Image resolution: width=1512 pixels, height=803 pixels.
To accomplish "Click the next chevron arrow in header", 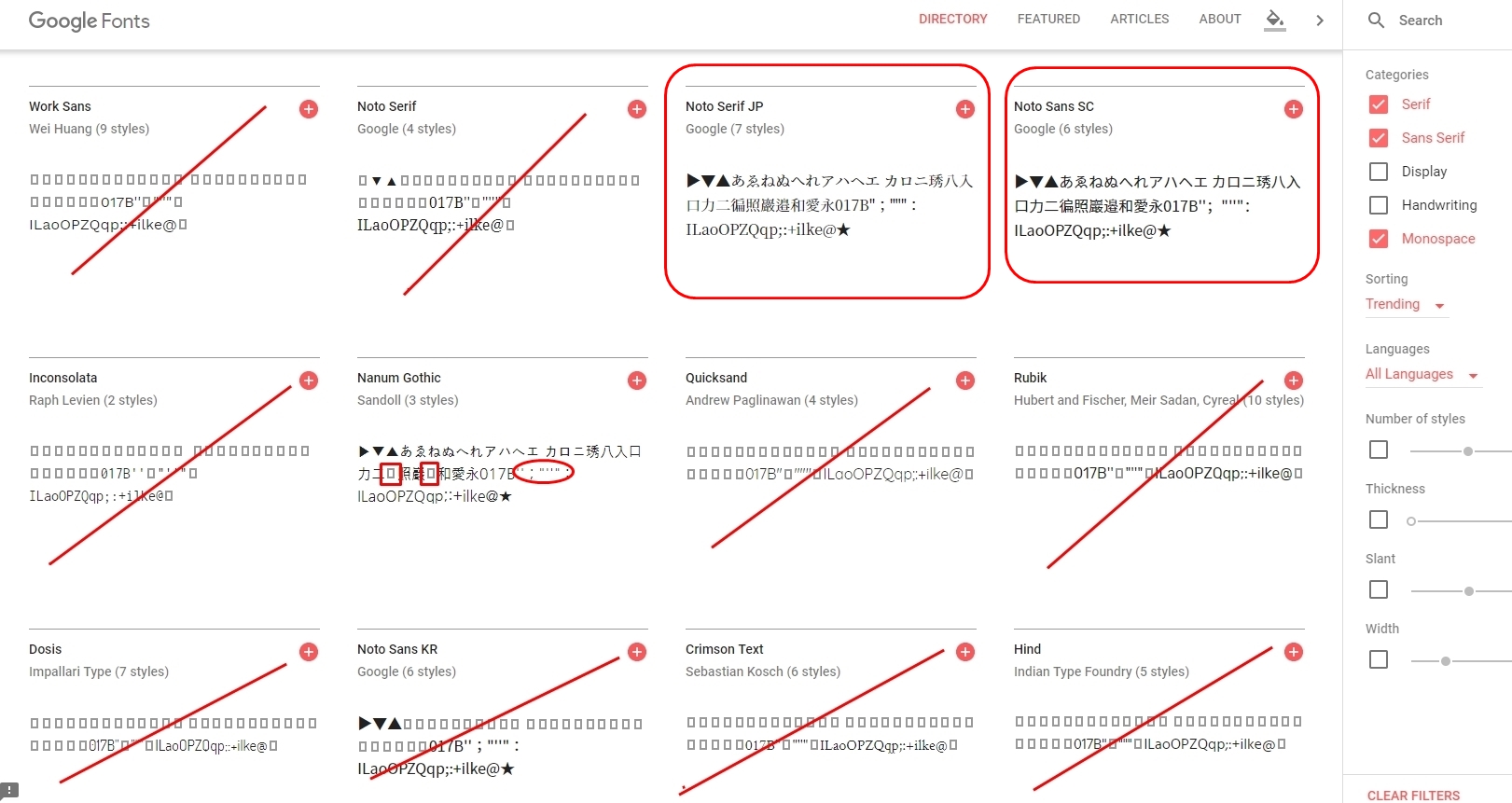I will point(1320,21).
